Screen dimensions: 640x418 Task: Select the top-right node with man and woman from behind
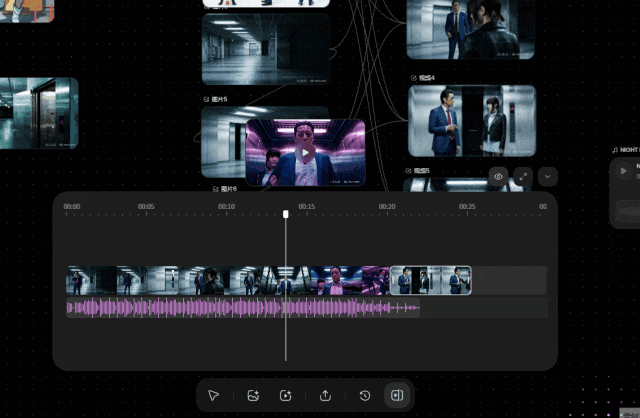click(471, 29)
